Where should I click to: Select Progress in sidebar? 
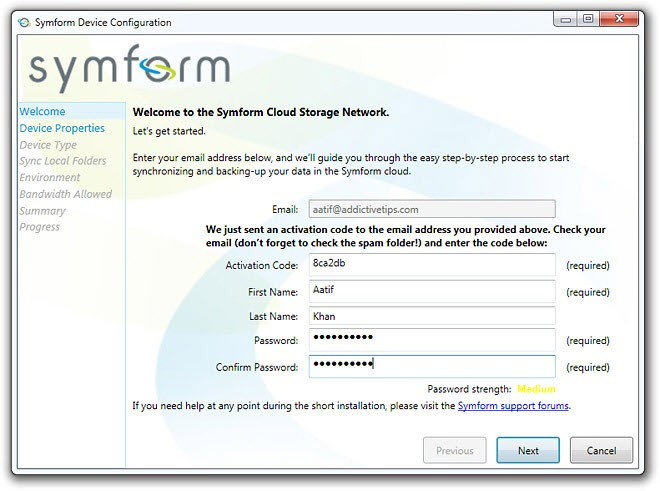point(40,227)
